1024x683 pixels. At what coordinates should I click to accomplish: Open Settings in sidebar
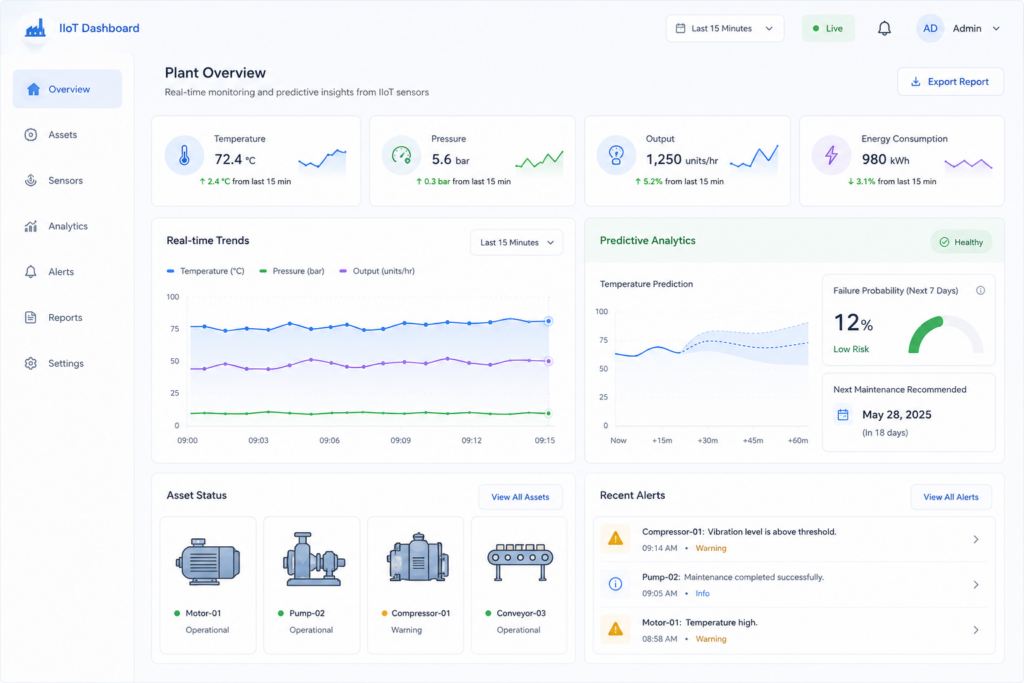point(67,363)
